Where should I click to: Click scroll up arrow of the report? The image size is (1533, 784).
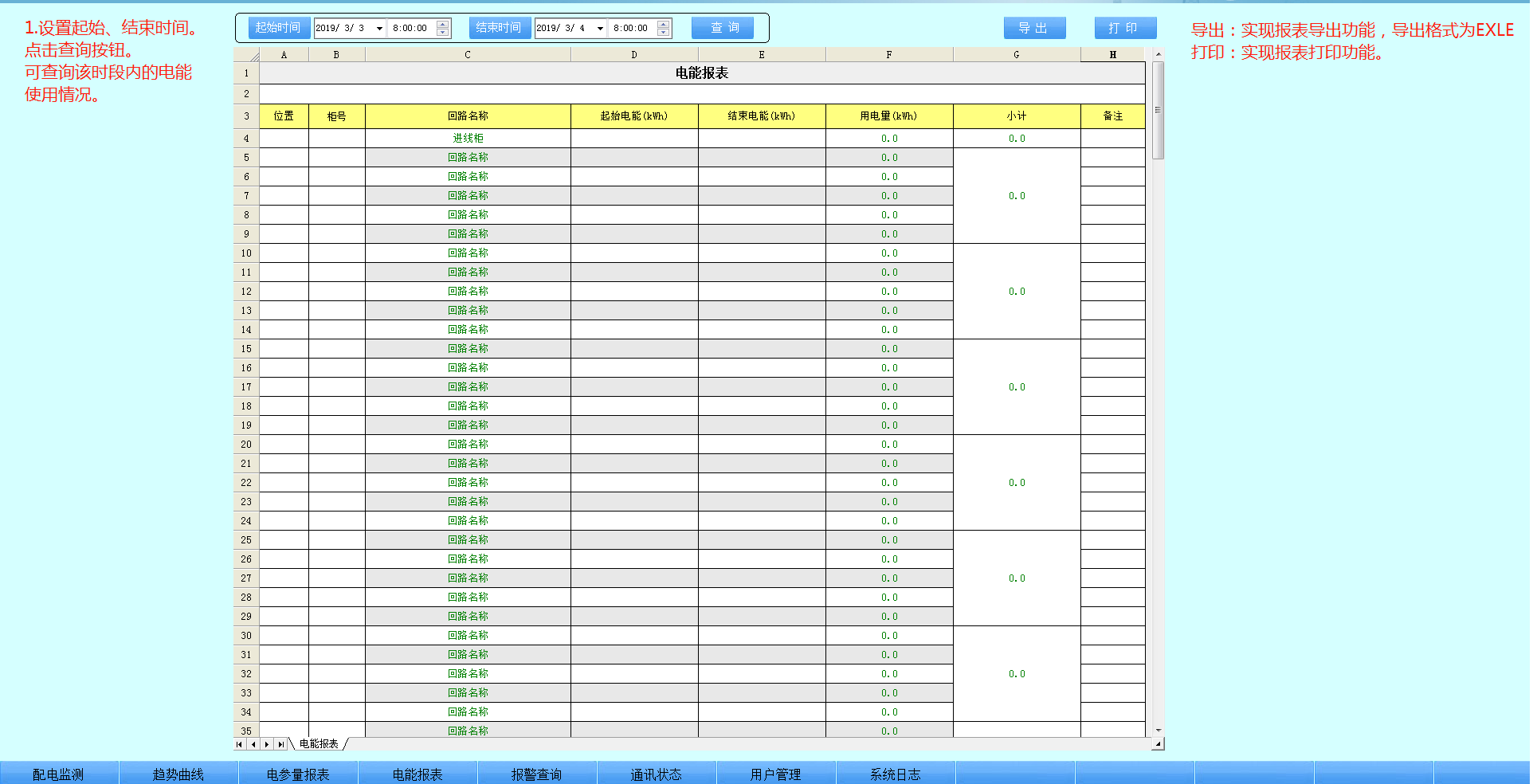[1159, 54]
